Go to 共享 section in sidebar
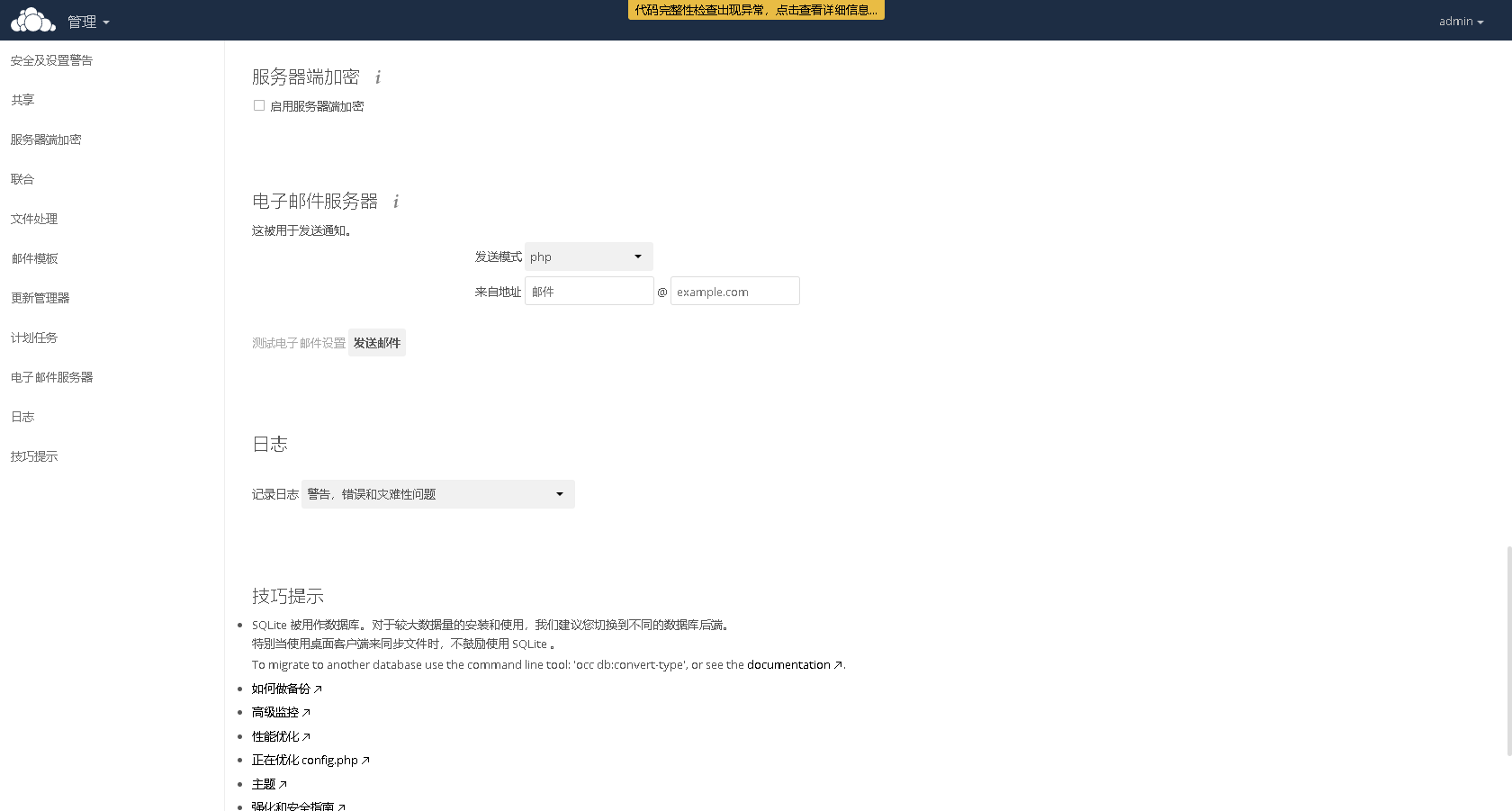1512x811 pixels. pos(22,100)
